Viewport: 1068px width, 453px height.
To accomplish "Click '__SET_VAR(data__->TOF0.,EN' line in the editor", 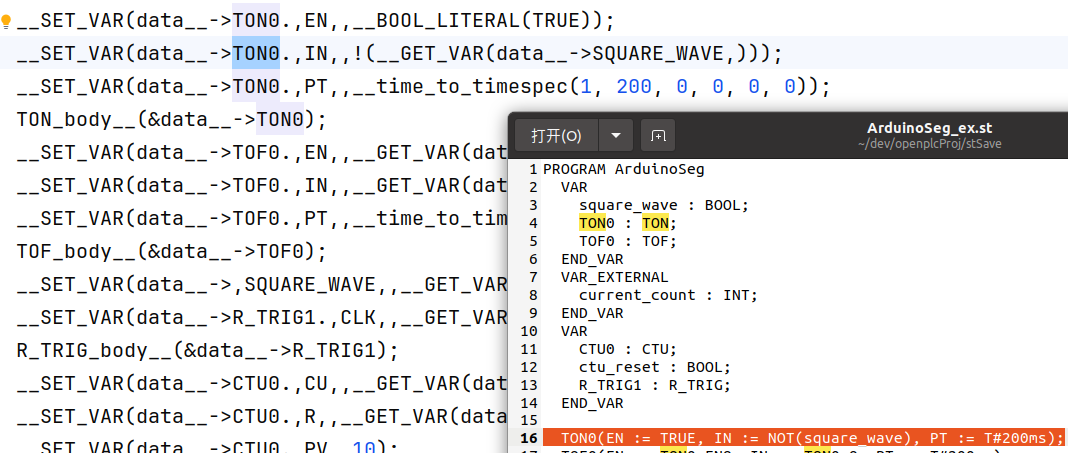I will [x=262, y=153].
